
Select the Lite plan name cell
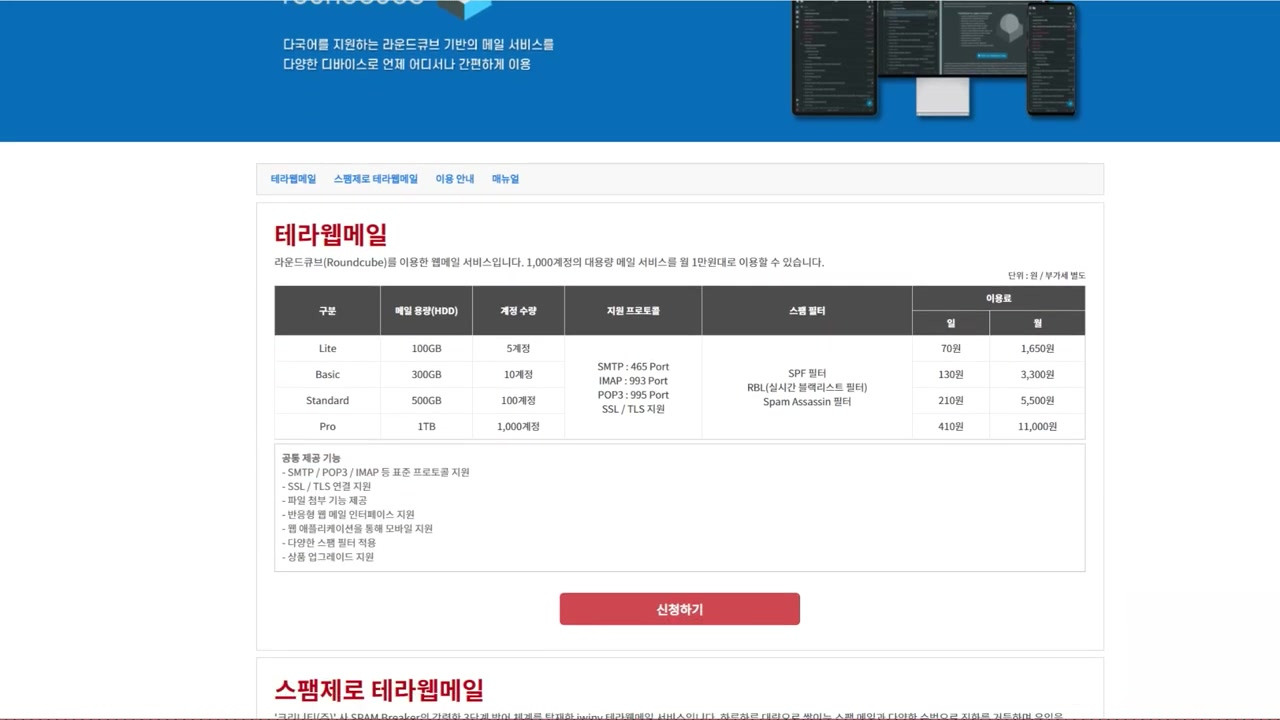click(x=328, y=348)
